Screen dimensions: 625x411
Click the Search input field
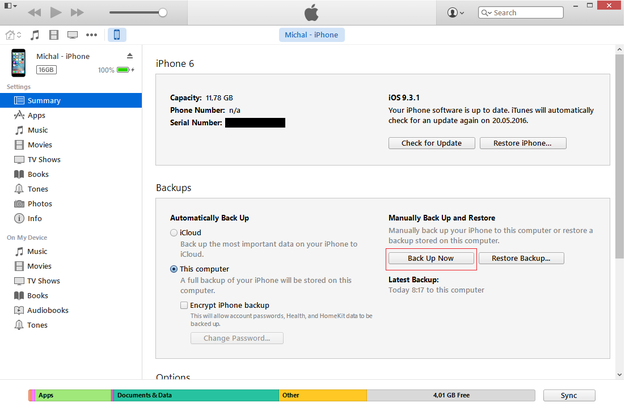[521, 13]
